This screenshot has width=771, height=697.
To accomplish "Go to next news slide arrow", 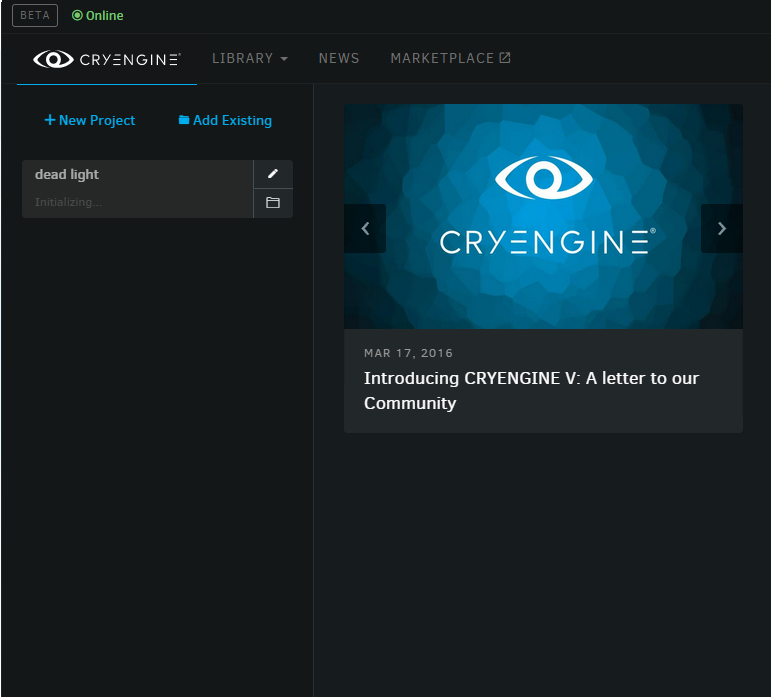I will pos(721,229).
